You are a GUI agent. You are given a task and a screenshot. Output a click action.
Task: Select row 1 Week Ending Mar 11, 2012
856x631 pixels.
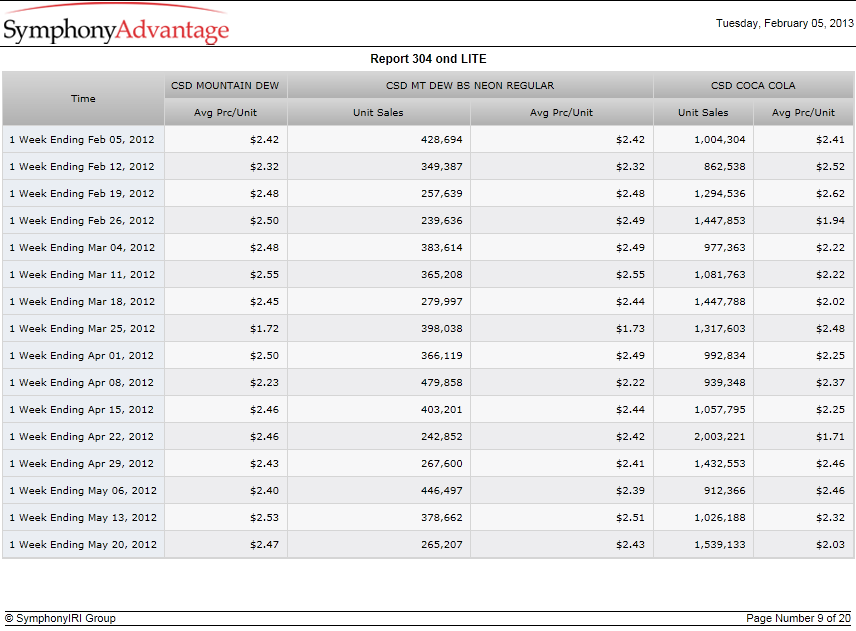tap(428, 275)
